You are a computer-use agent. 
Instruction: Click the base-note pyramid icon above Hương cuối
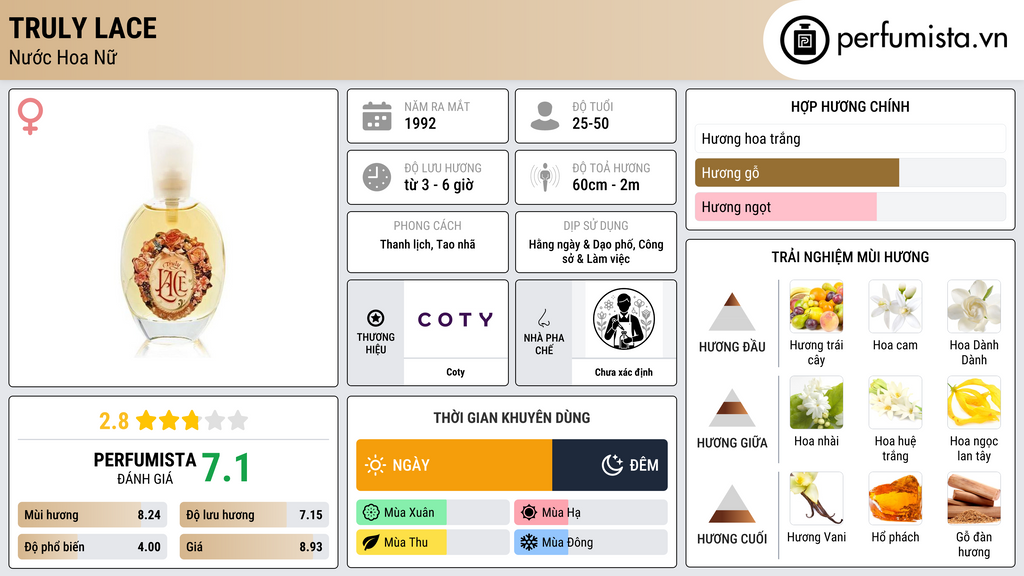point(732,504)
